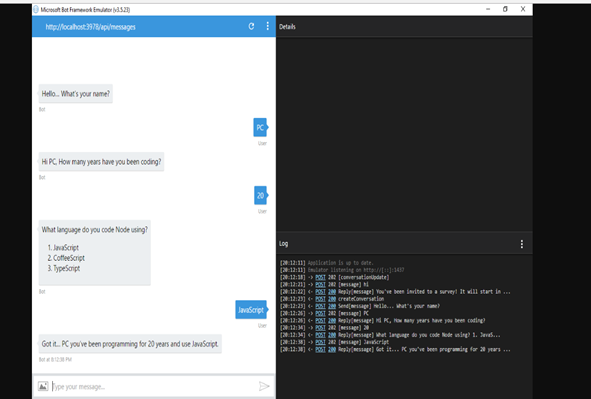Open POST link on 'Reply[message] Got it...' row
This screenshot has height=399, width=591.
point(320,349)
